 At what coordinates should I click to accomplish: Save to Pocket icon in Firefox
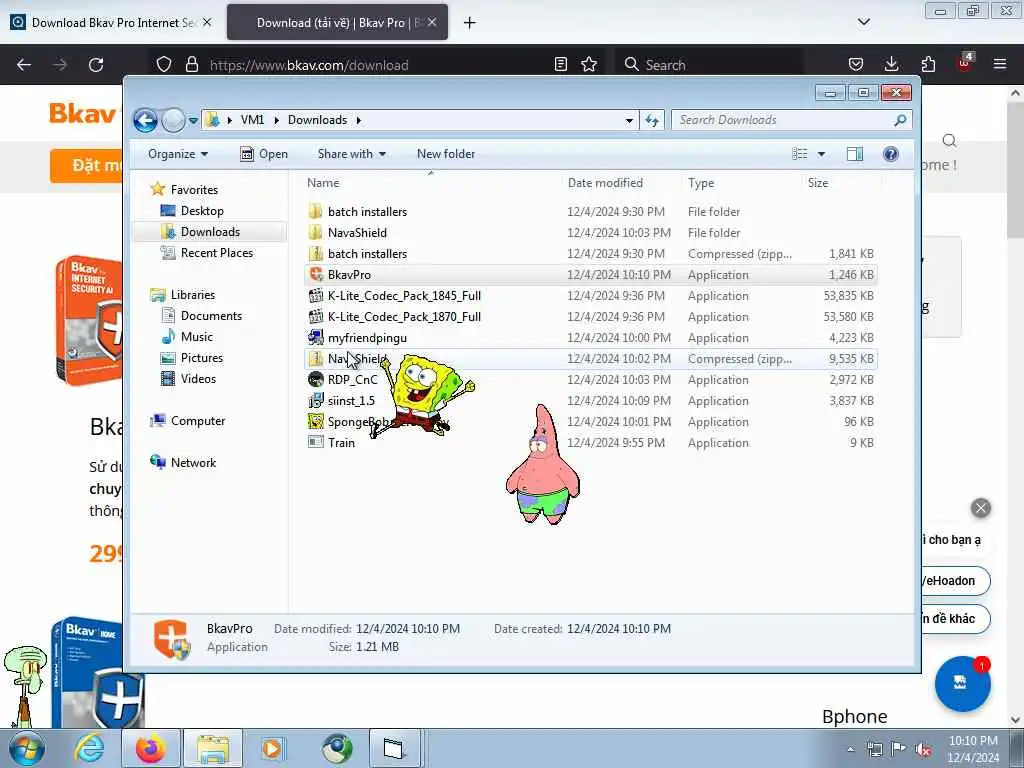(856, 65)
